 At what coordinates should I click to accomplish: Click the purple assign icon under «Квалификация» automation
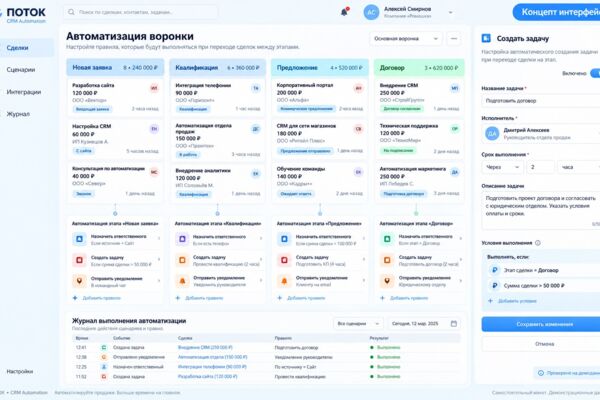pyautogui.click(x=182, y=239)
